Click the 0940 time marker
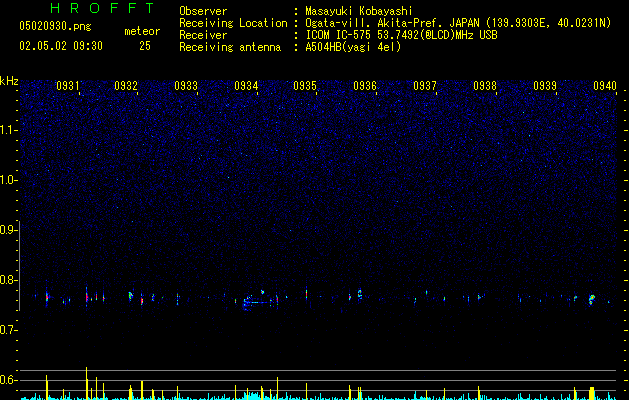This screenshot has width=629, height=400. point(605,86)
